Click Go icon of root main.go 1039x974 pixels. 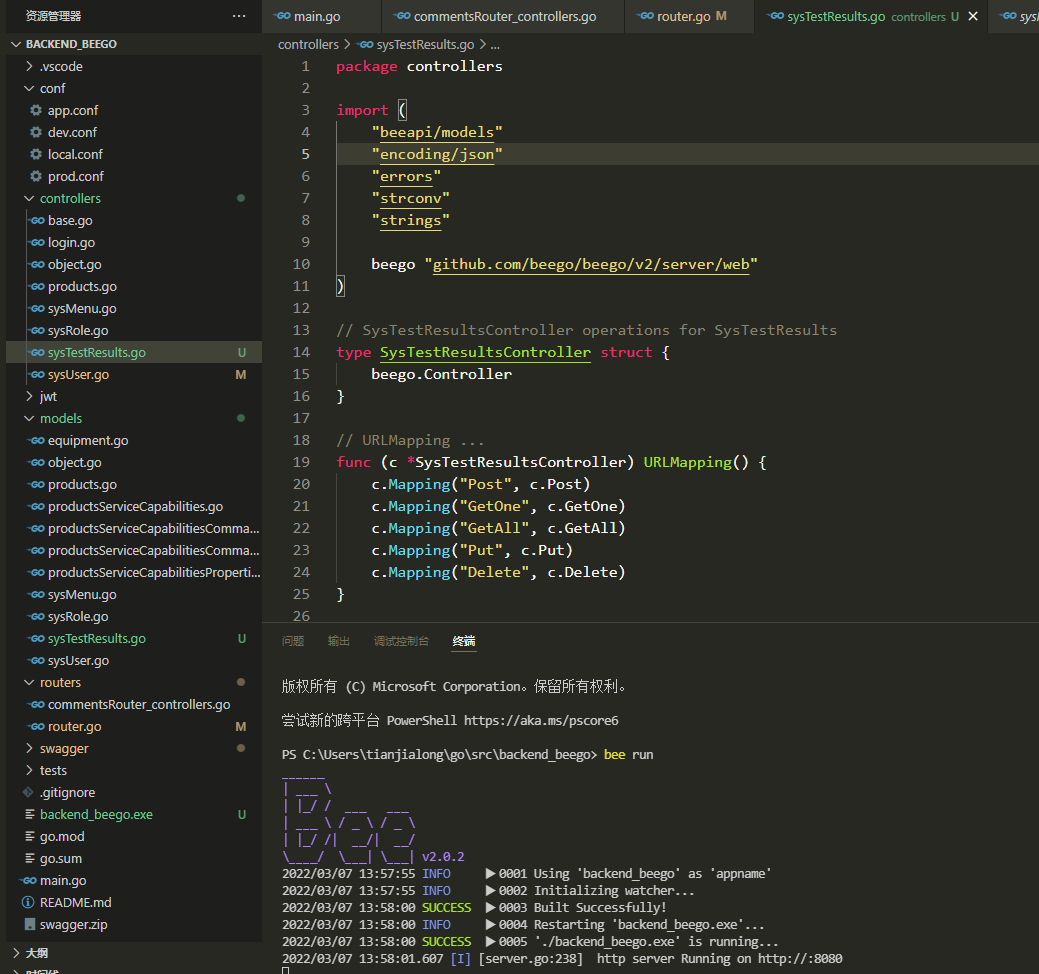click(29, 881)
